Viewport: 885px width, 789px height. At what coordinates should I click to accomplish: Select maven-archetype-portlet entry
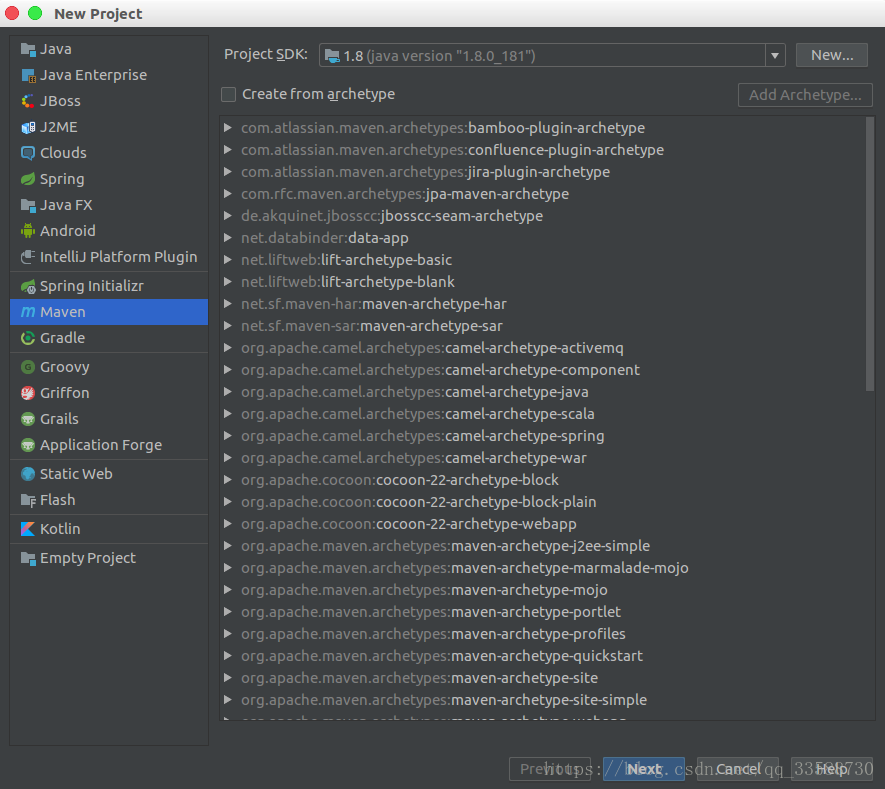pos(431,612)
